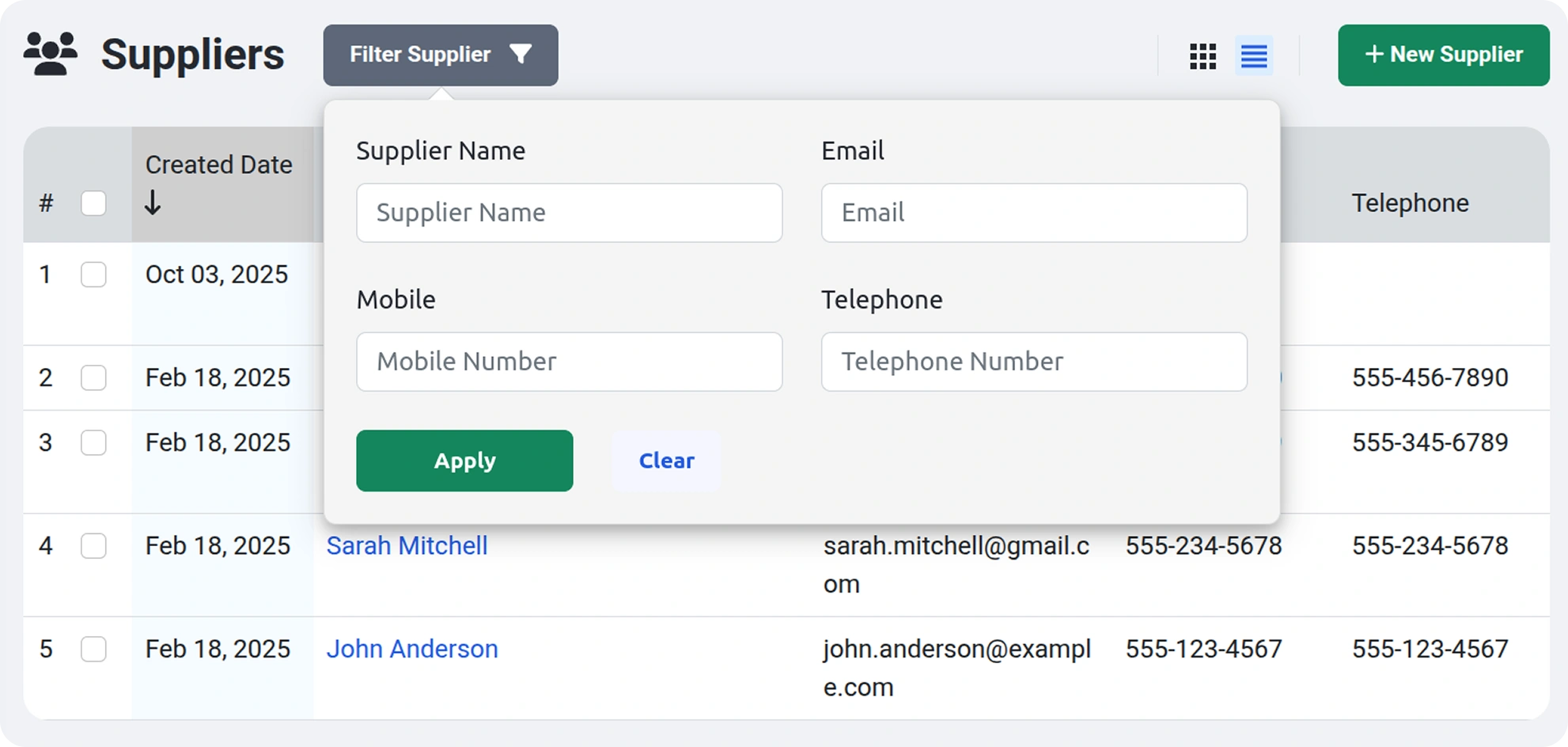Screen dimensions: 1568x747
Task: Toggle the select-all checkbox in the header
Action: point(93,203)
